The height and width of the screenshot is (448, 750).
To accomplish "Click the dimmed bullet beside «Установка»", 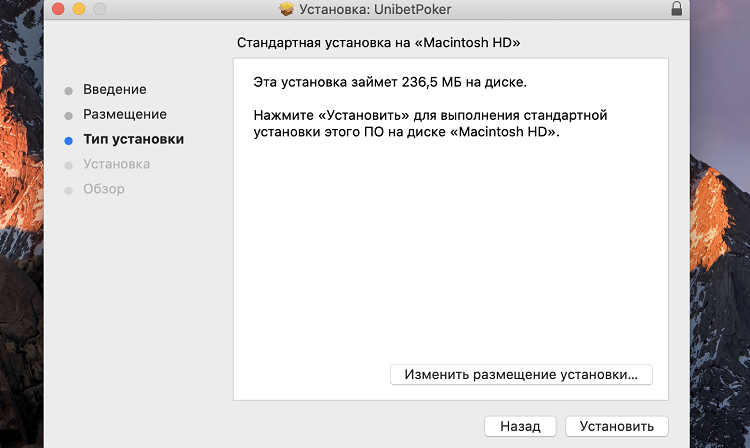I will (x=68, y=165).
